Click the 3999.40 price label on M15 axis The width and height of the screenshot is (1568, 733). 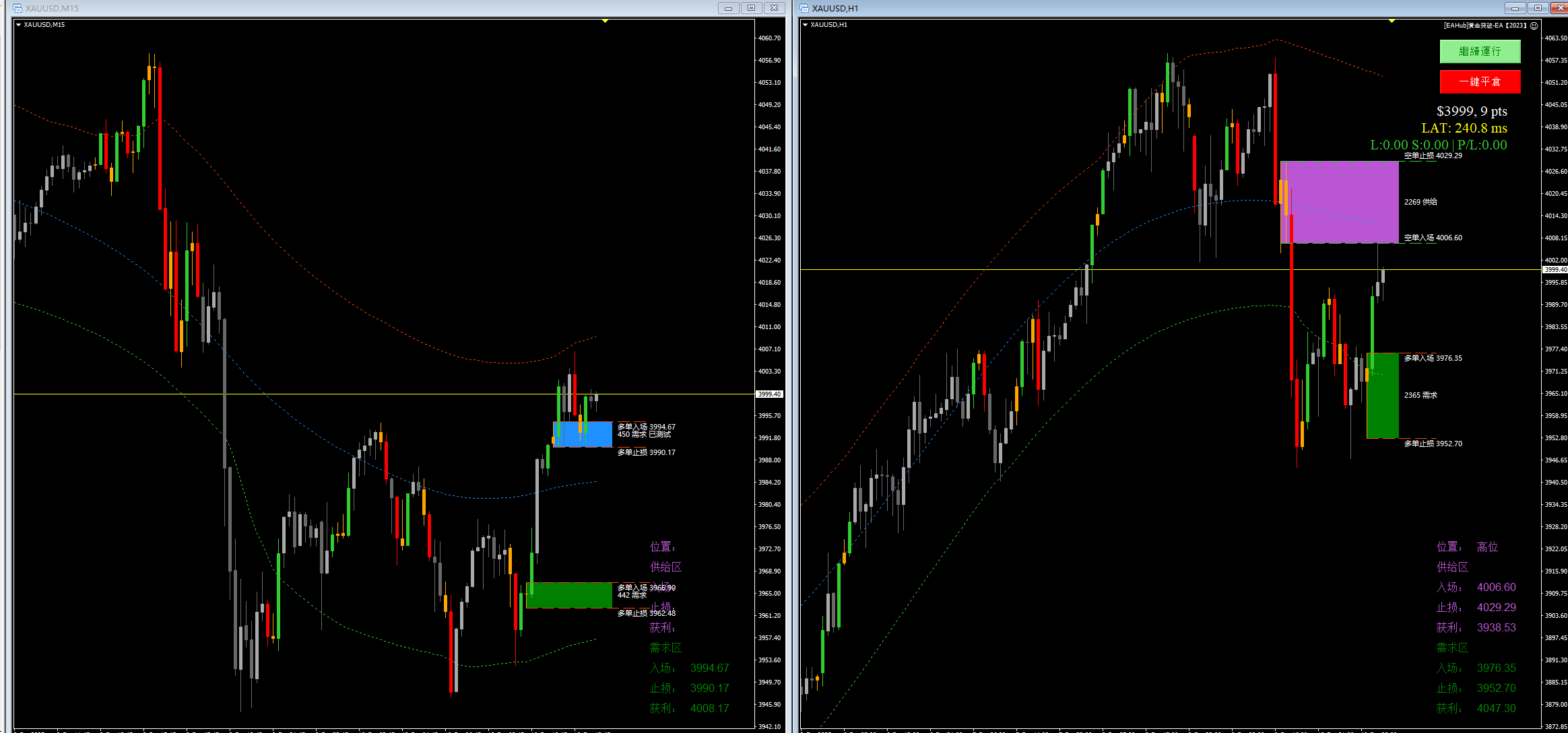(x=769, y=394)
